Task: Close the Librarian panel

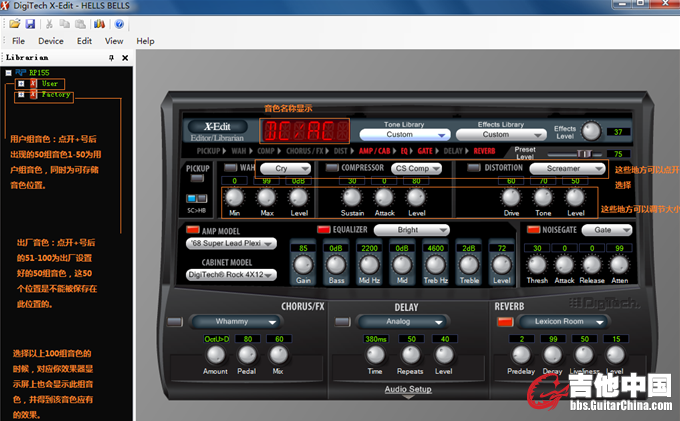Action: tap(125, 58)
